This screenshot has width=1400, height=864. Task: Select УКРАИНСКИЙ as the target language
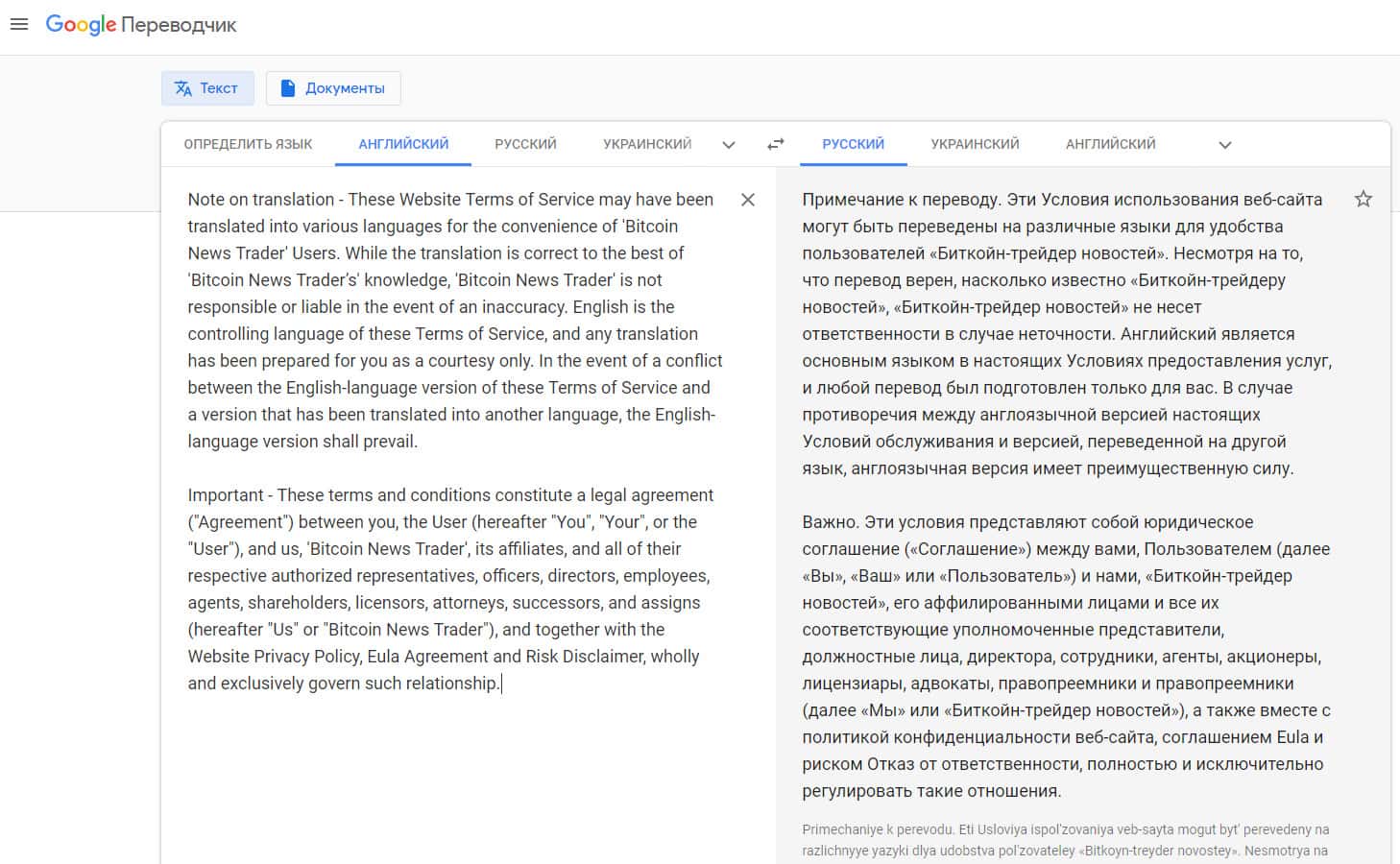[x=975, y=144]
